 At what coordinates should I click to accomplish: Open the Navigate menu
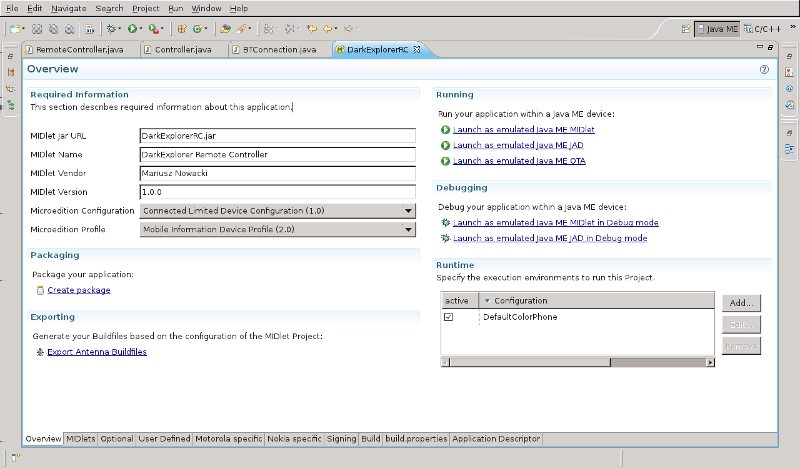(68, 8)
